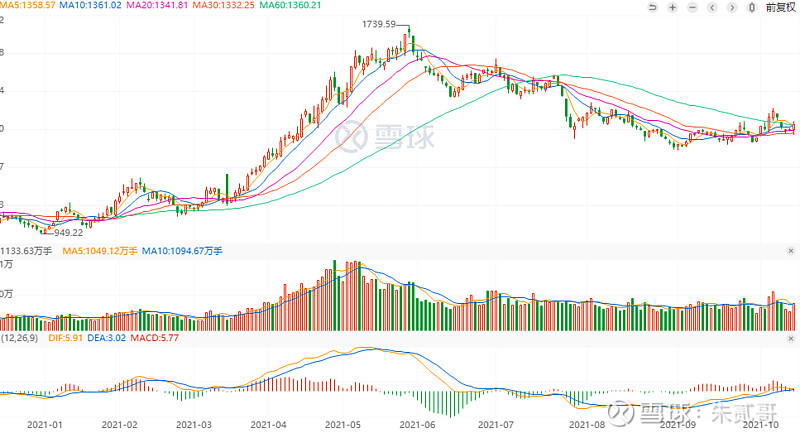Click the 2021-08 date axis label

click(587, 425)
